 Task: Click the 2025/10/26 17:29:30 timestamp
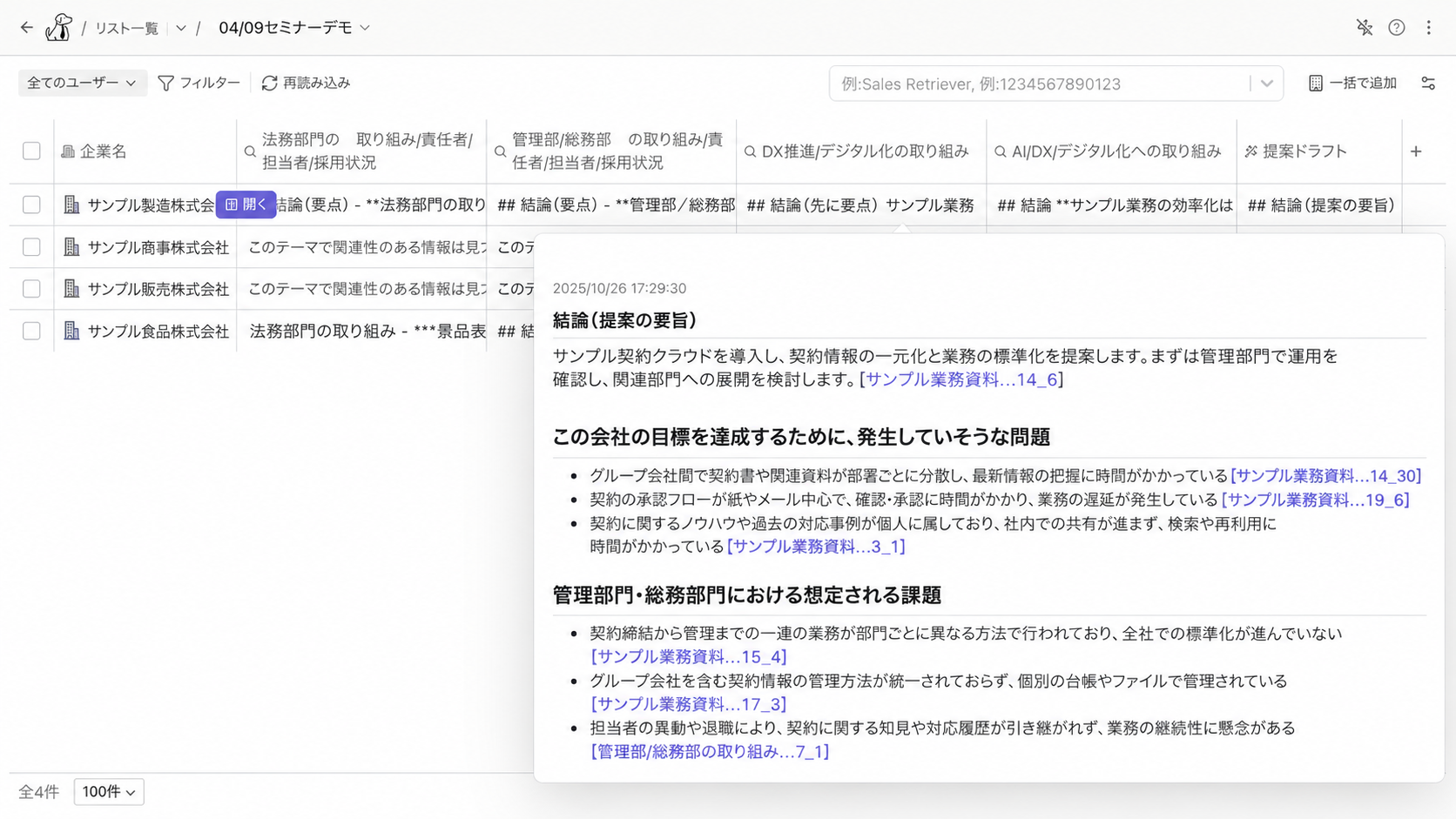[619, 288]
